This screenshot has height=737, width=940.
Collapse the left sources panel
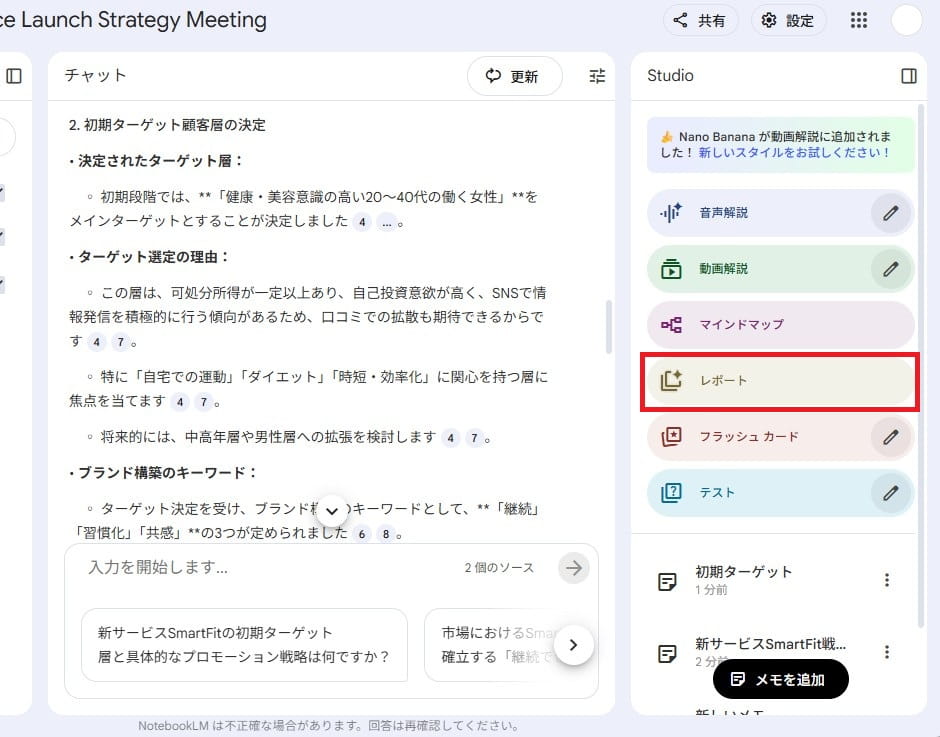[13, 75]
